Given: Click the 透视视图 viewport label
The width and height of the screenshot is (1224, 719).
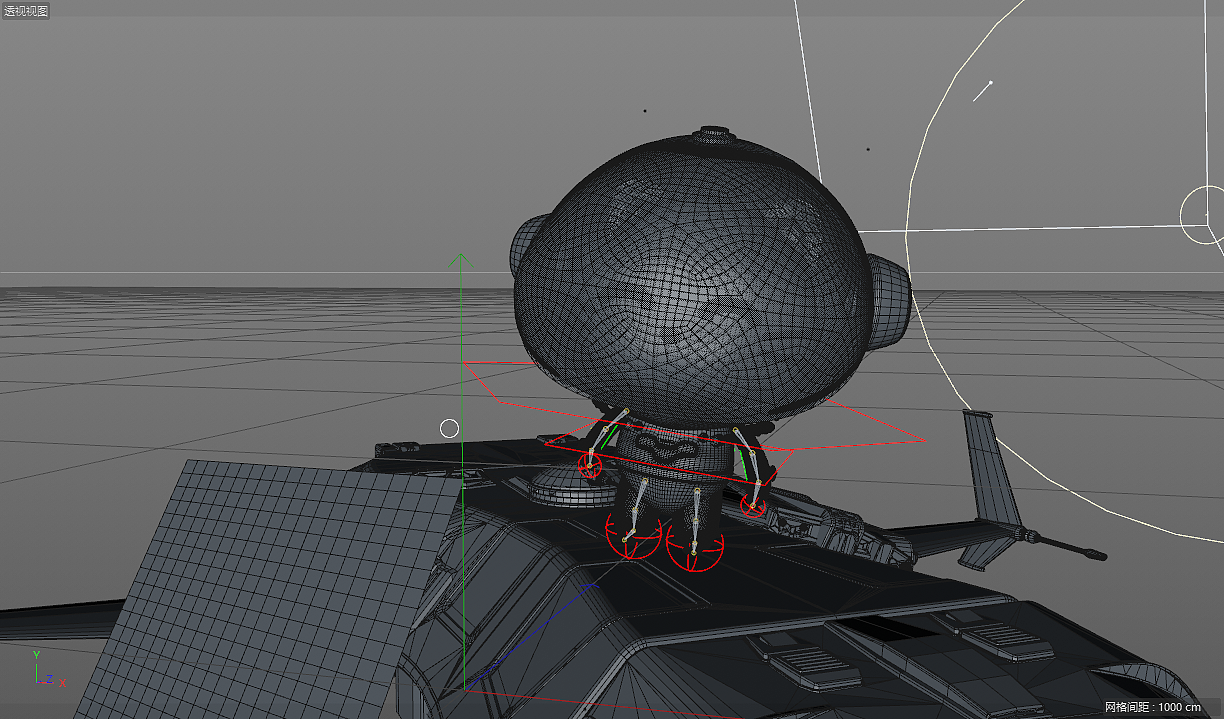Looking at the screenshot, I should point(25,10).
